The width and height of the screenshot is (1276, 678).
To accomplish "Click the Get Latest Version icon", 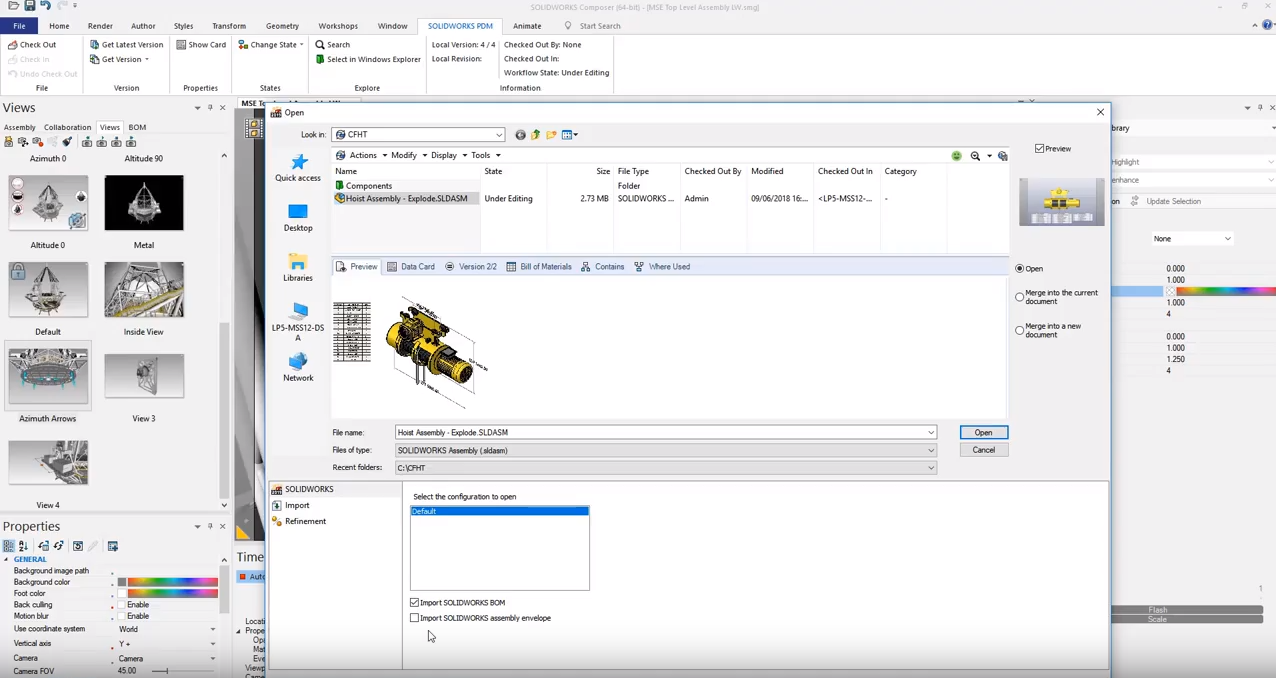I will point(94,45).
